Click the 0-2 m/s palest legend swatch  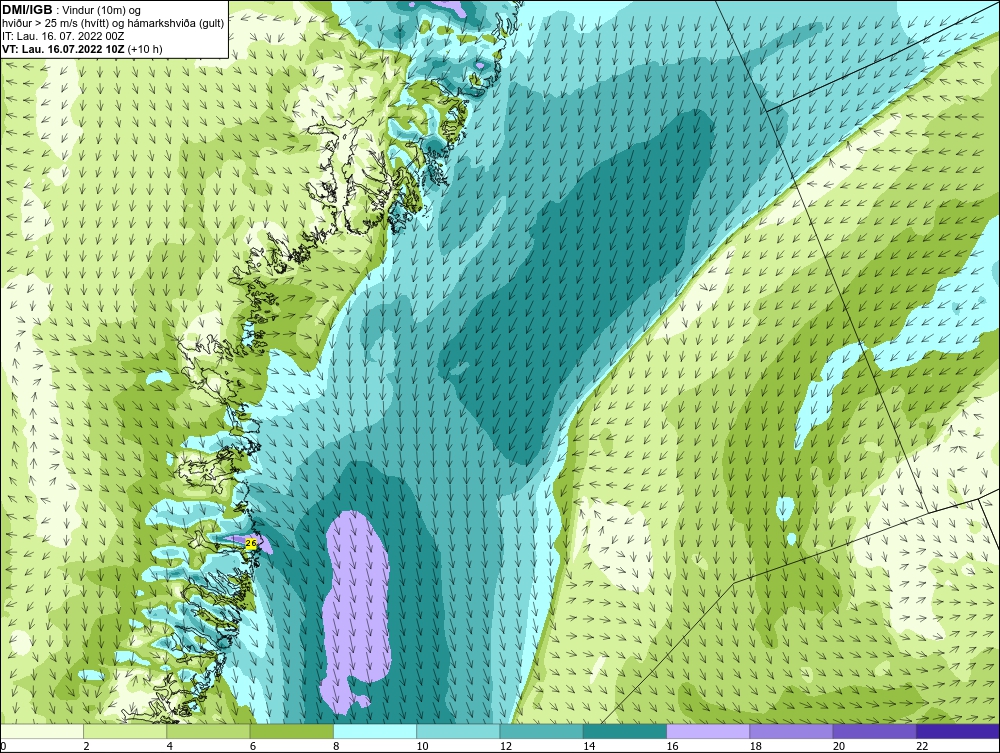coord(42,731)
